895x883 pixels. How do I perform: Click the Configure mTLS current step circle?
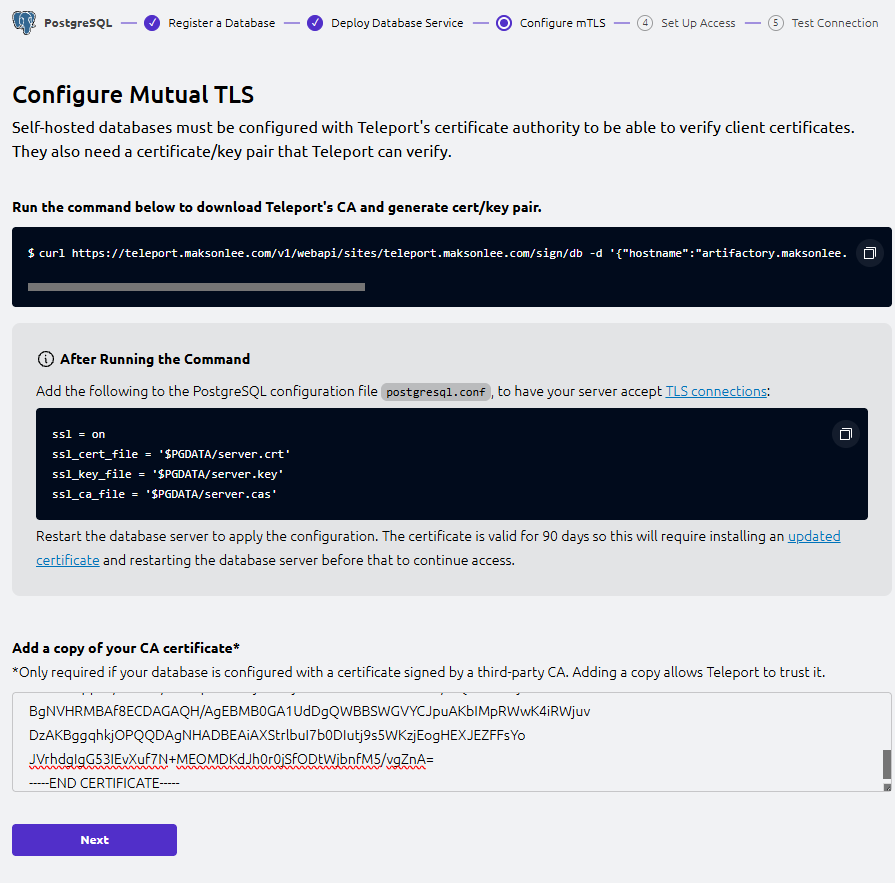[x=503, y=23]
